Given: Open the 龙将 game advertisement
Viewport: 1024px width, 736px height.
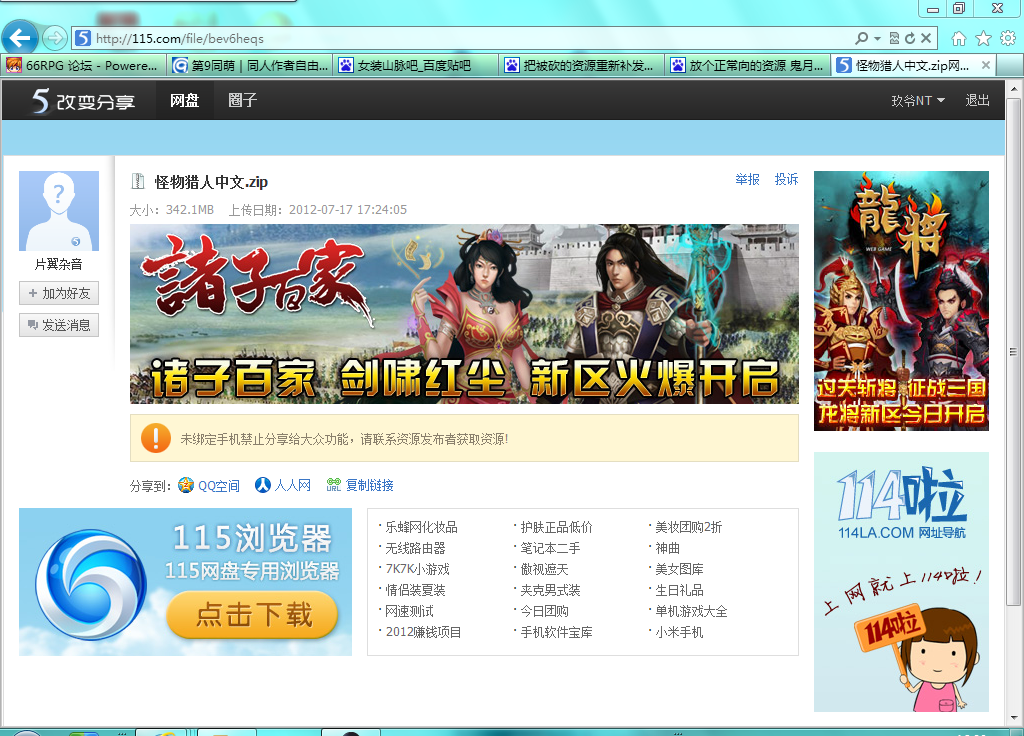Looking at the screenshot, I should point(901,301).
